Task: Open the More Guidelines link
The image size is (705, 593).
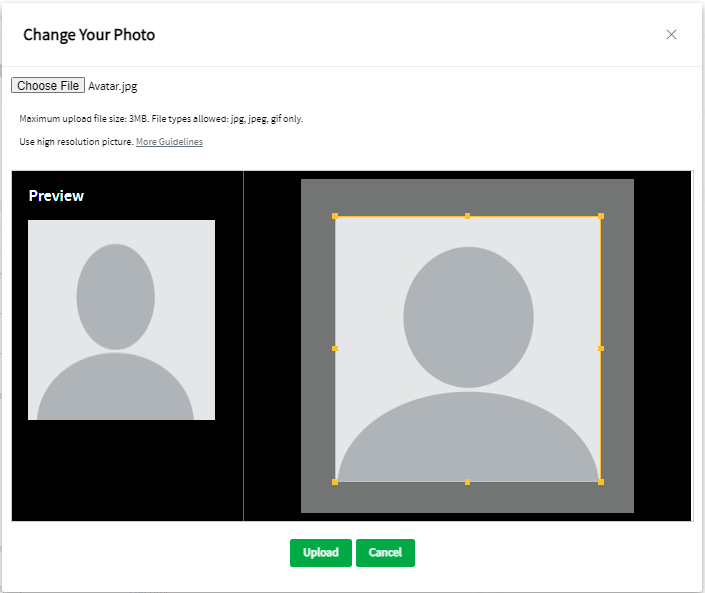Action: pos(169,142)
